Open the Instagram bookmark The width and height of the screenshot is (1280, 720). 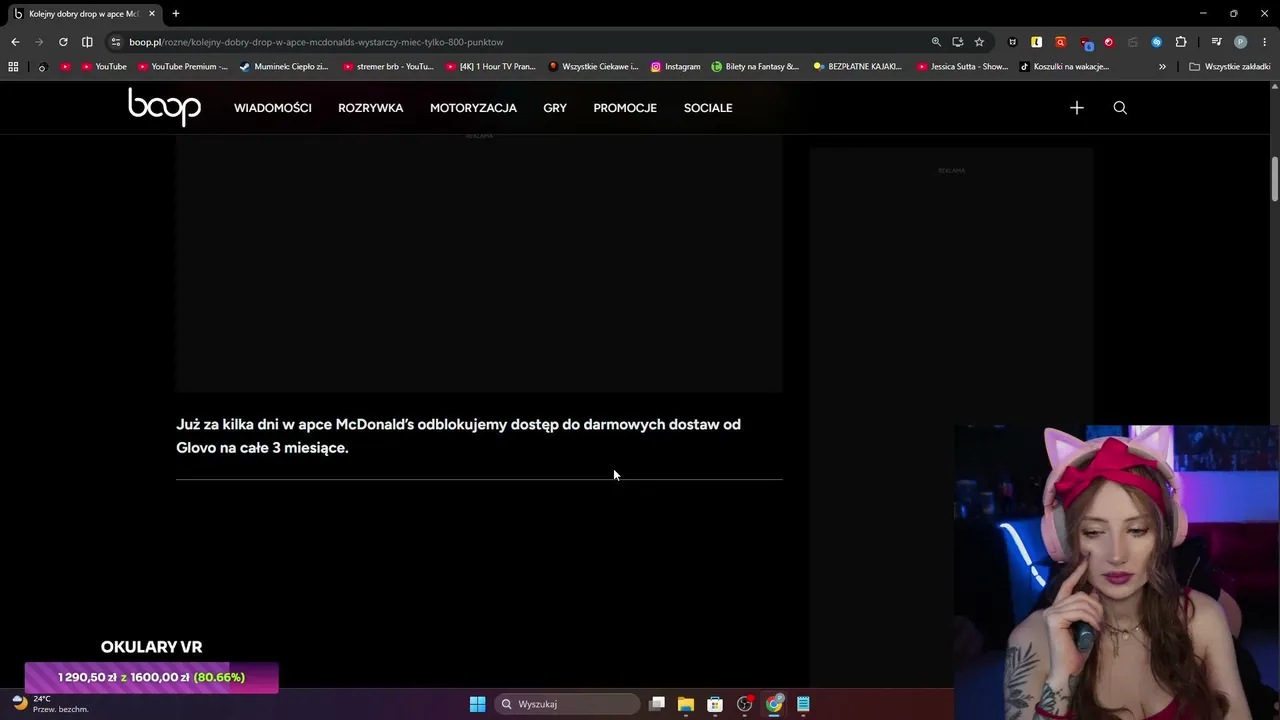click(676, 67)
